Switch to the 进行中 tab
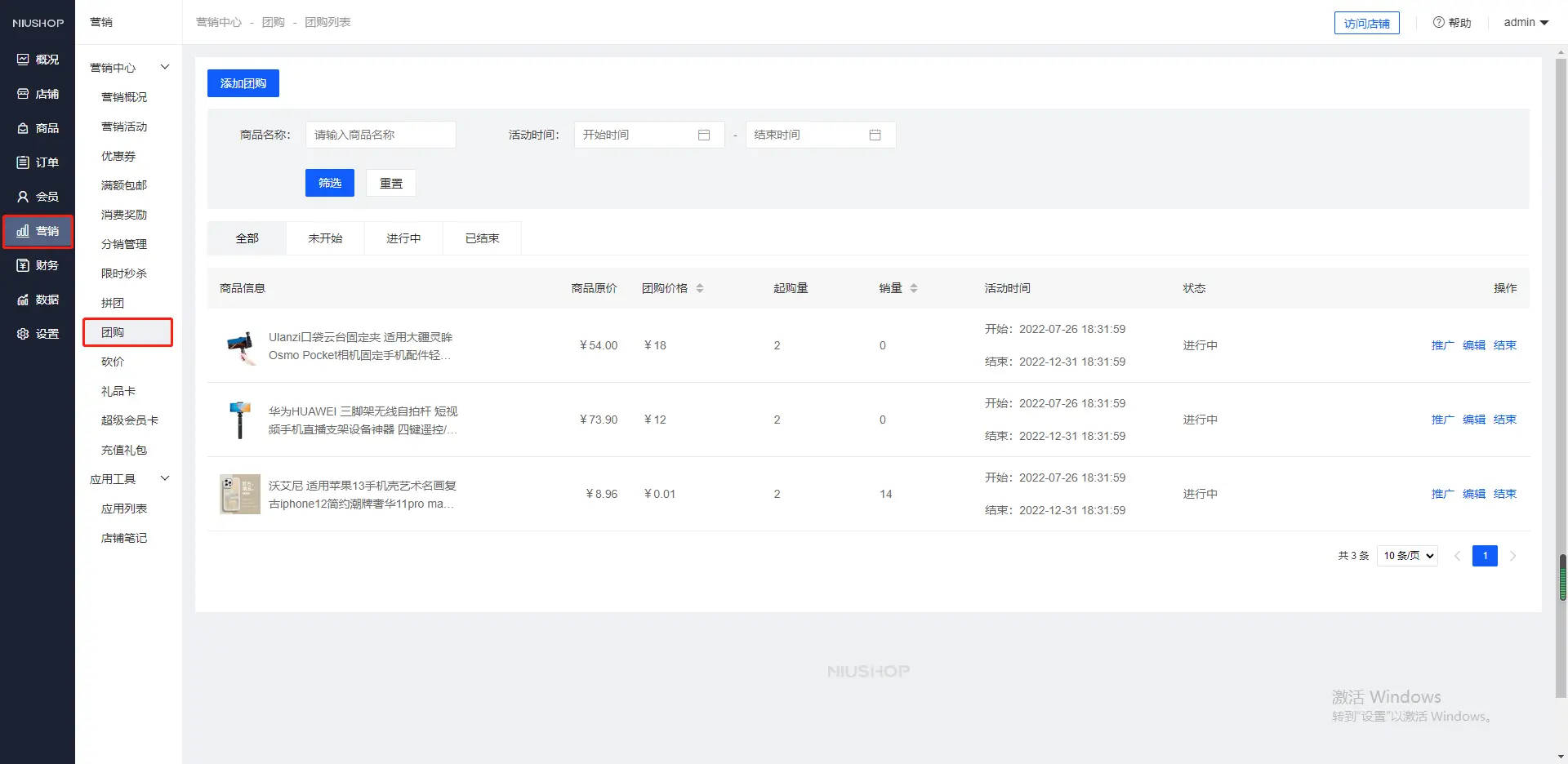This screenshot has height=764, width=1568. [403, 238]
